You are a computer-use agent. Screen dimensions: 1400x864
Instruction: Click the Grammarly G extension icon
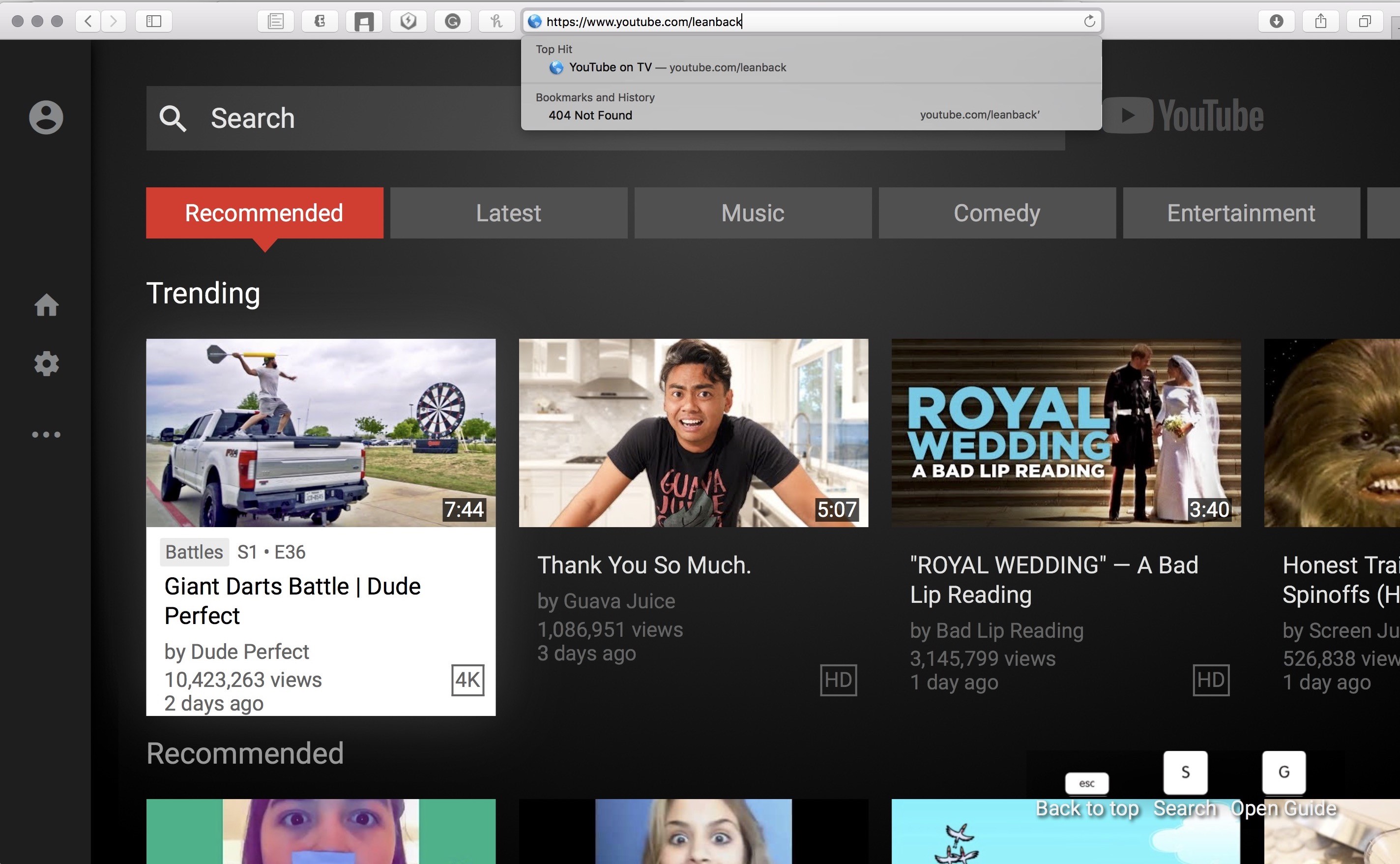click(452, 21)
